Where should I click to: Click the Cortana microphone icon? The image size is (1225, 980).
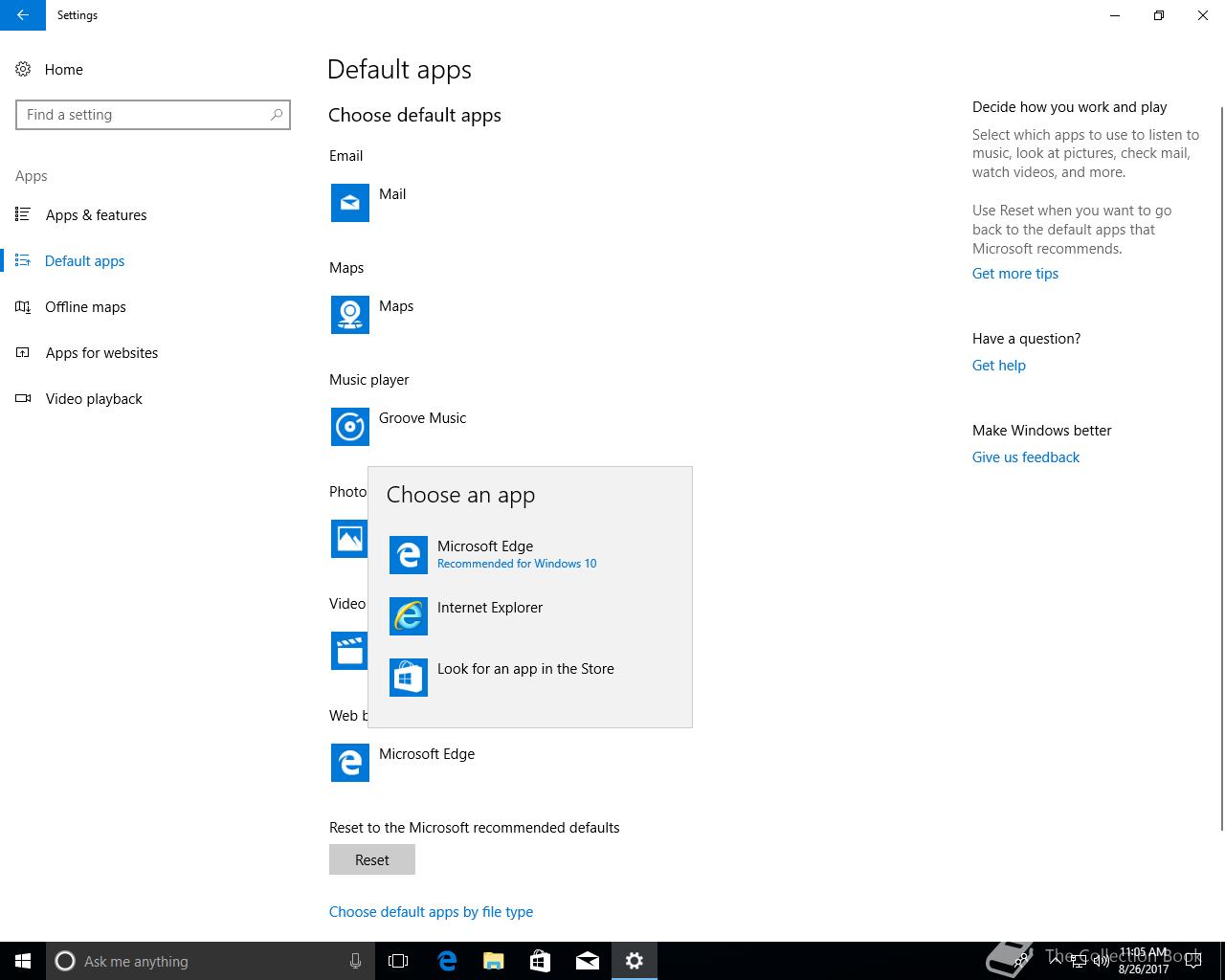pyautogui.click(x=355, y=961)
